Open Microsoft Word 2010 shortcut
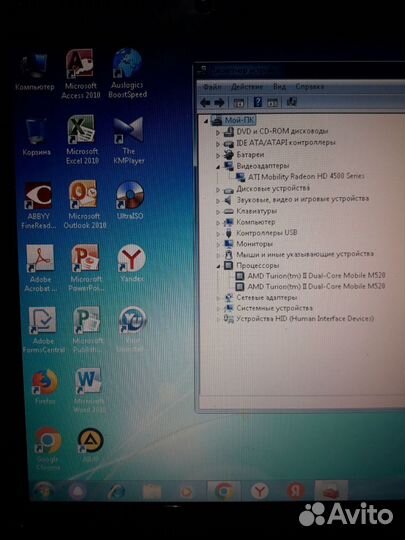 [89, 390]
